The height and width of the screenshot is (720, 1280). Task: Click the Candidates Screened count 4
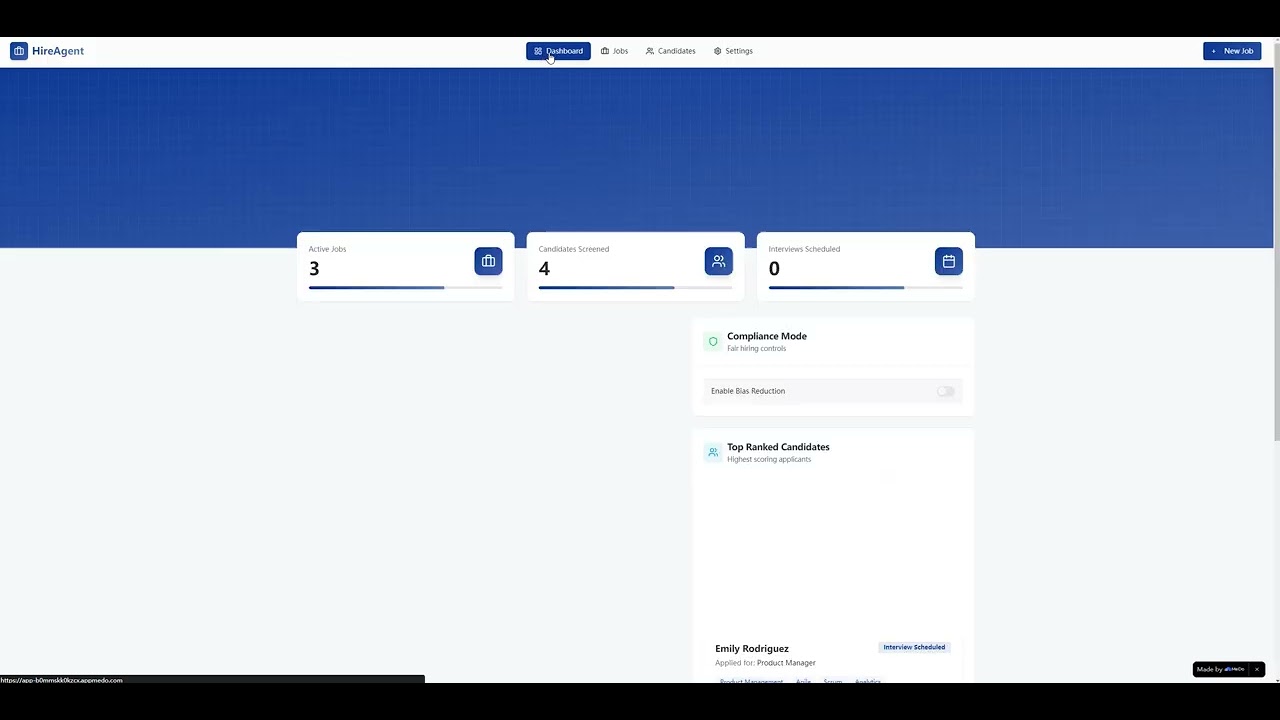coord(544,268)
